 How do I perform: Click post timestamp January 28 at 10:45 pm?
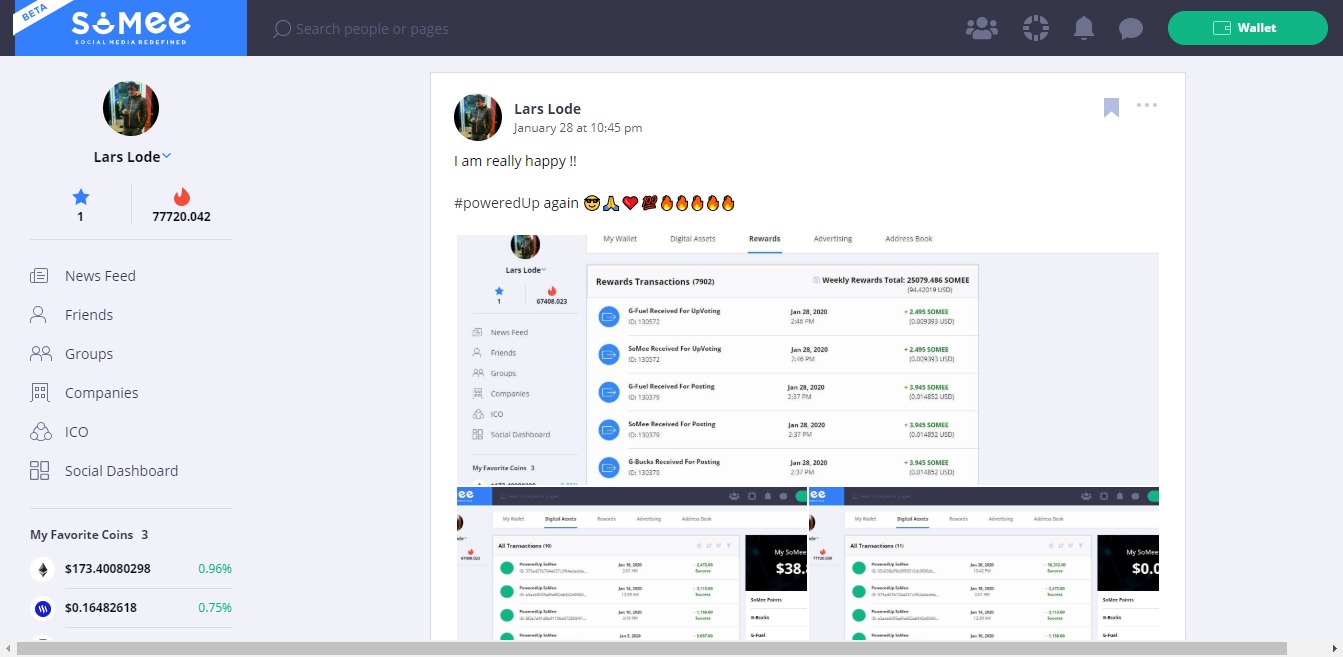click(578, 128)
